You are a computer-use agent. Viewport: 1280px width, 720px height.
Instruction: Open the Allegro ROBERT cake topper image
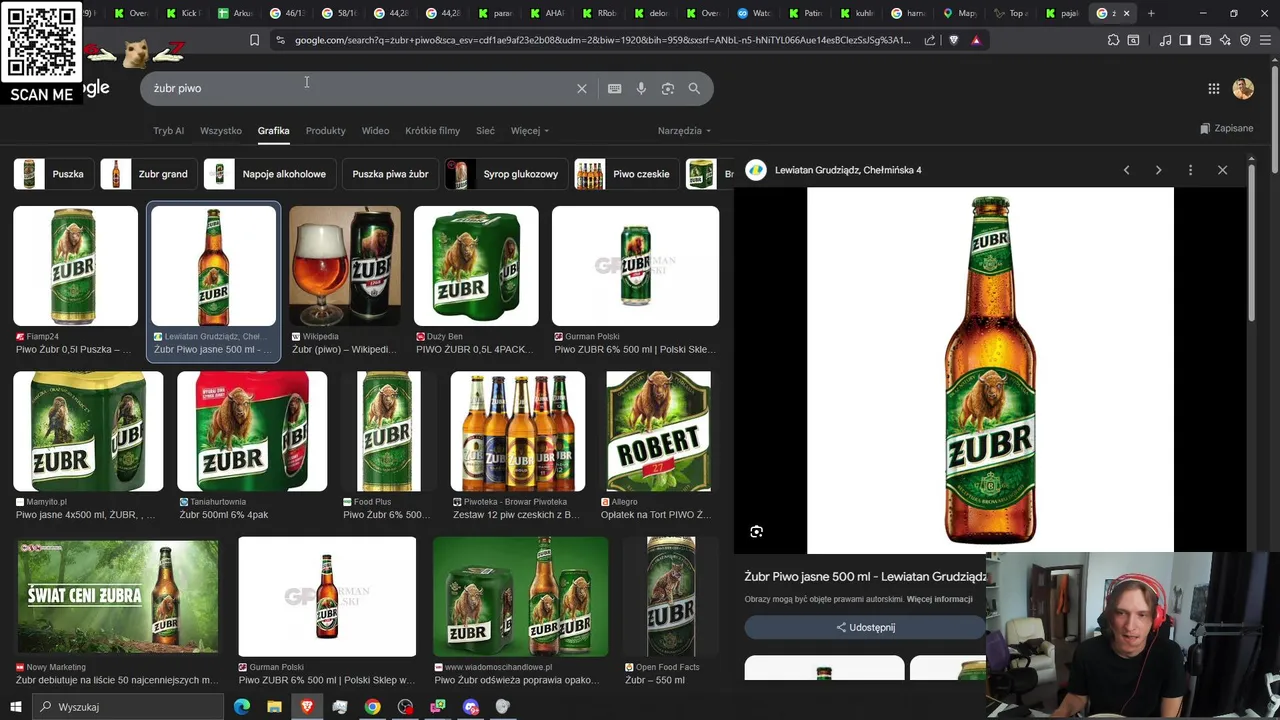coord(658,431)
